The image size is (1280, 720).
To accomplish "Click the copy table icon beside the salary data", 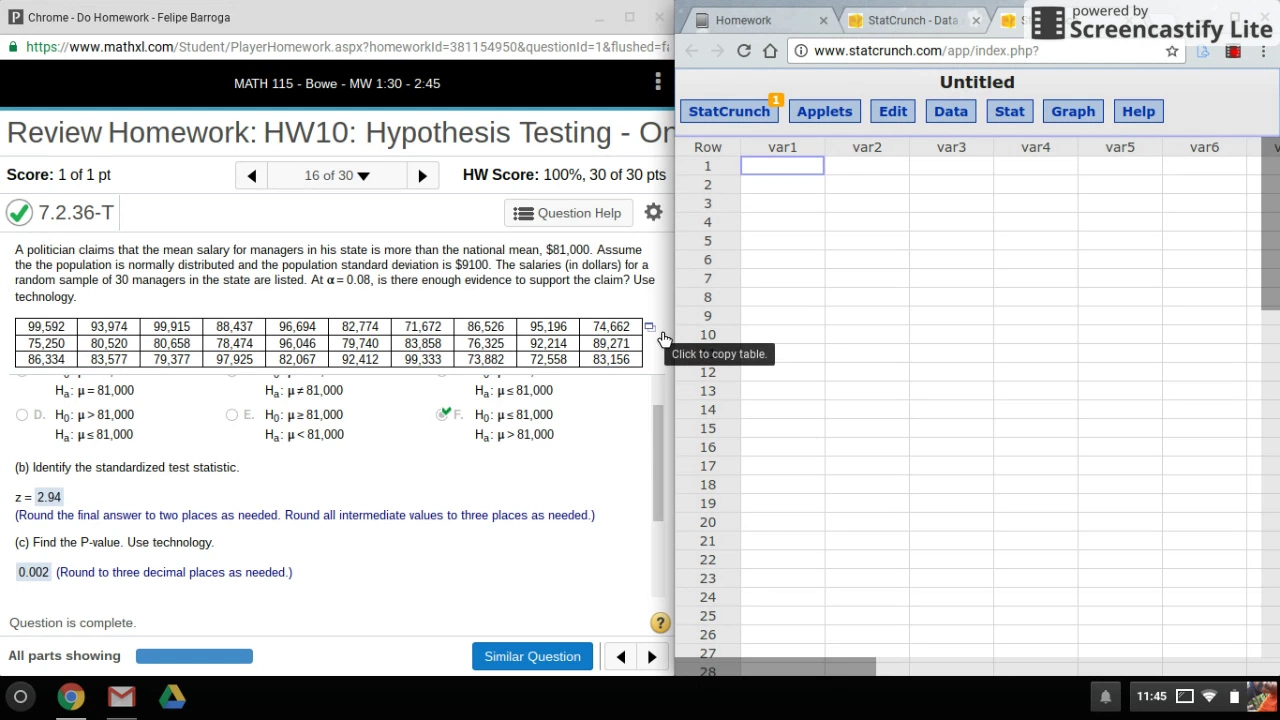I will [649, 327].
